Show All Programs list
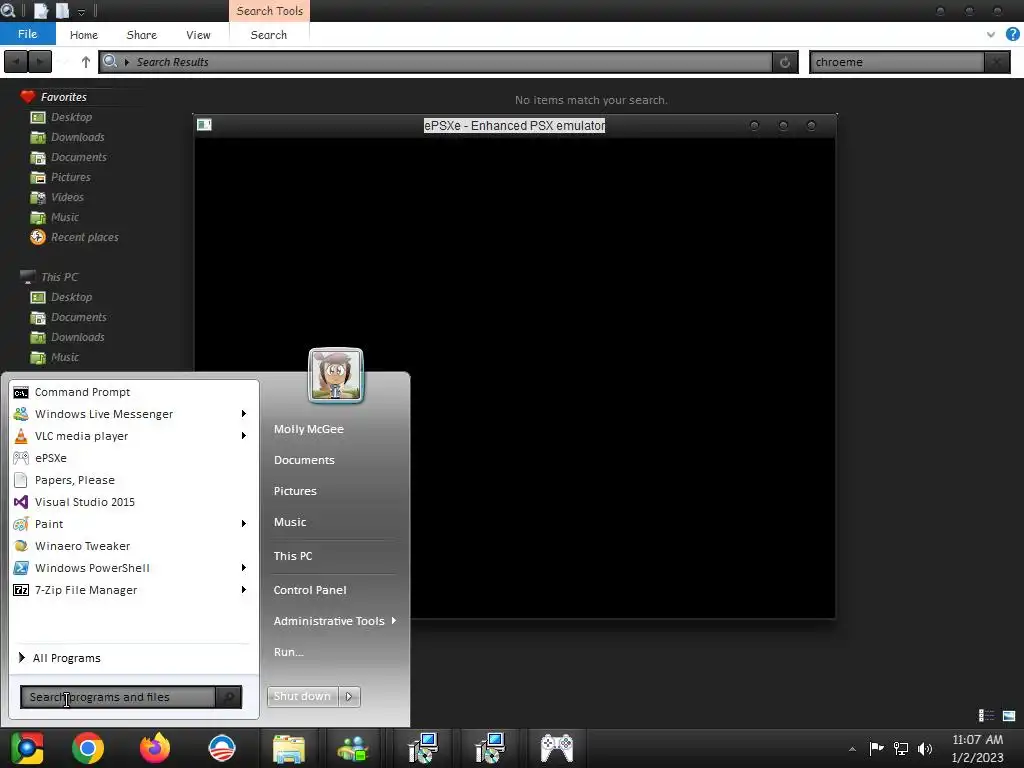Viewport: 1024px width, 768px height. pyautogui.click(x=60, y=658)
